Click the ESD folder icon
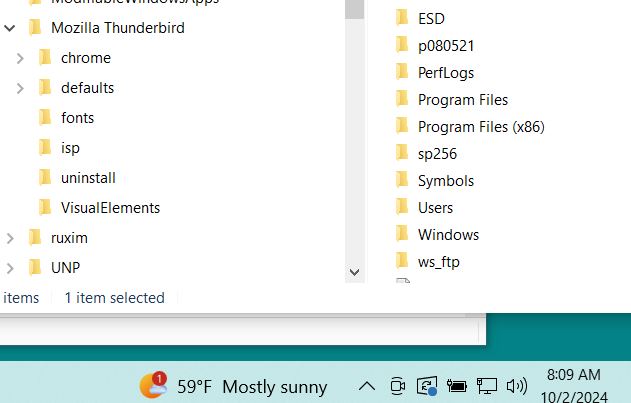 [x=402, y=18]
